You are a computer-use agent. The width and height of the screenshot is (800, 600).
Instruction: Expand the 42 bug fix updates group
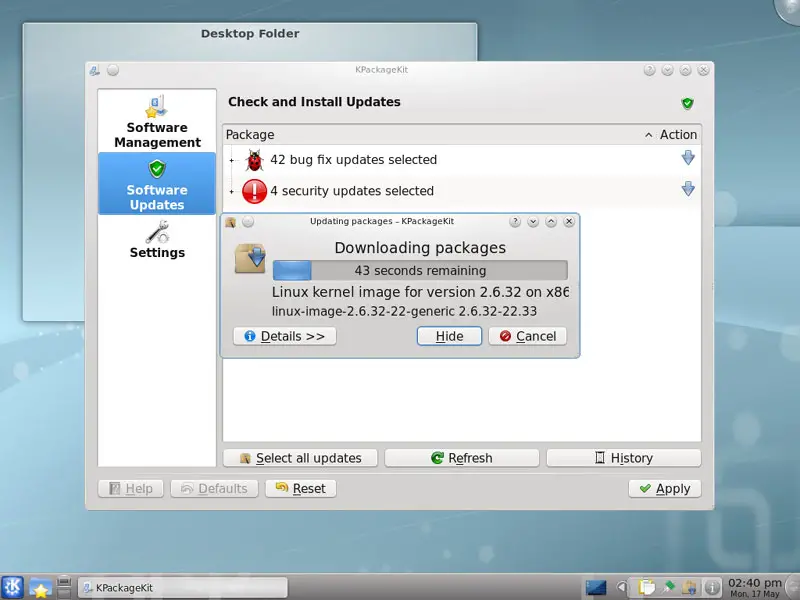pyautogui.click(x=232, y=160)
